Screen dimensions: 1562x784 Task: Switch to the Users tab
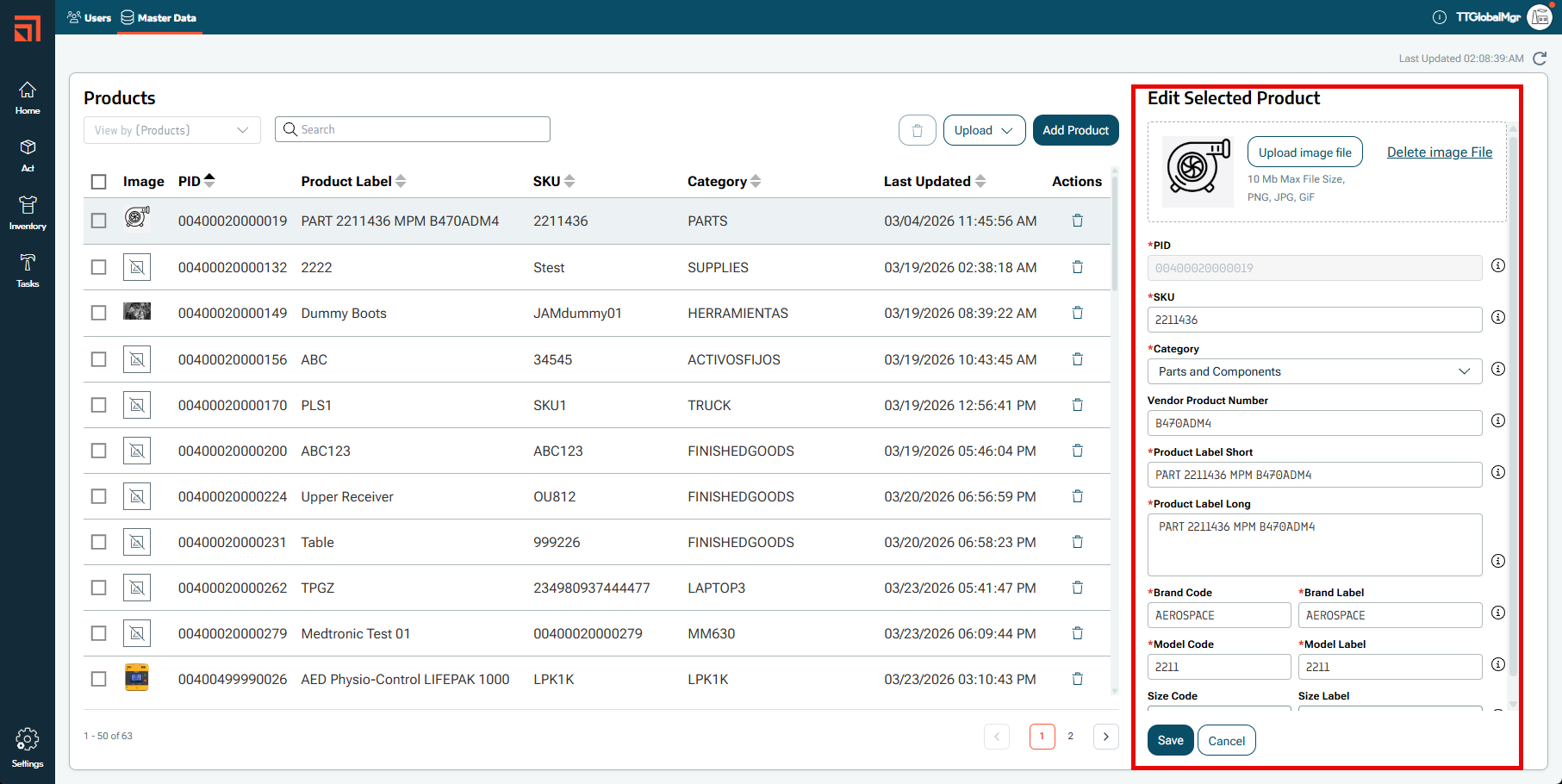pos(89,16)
